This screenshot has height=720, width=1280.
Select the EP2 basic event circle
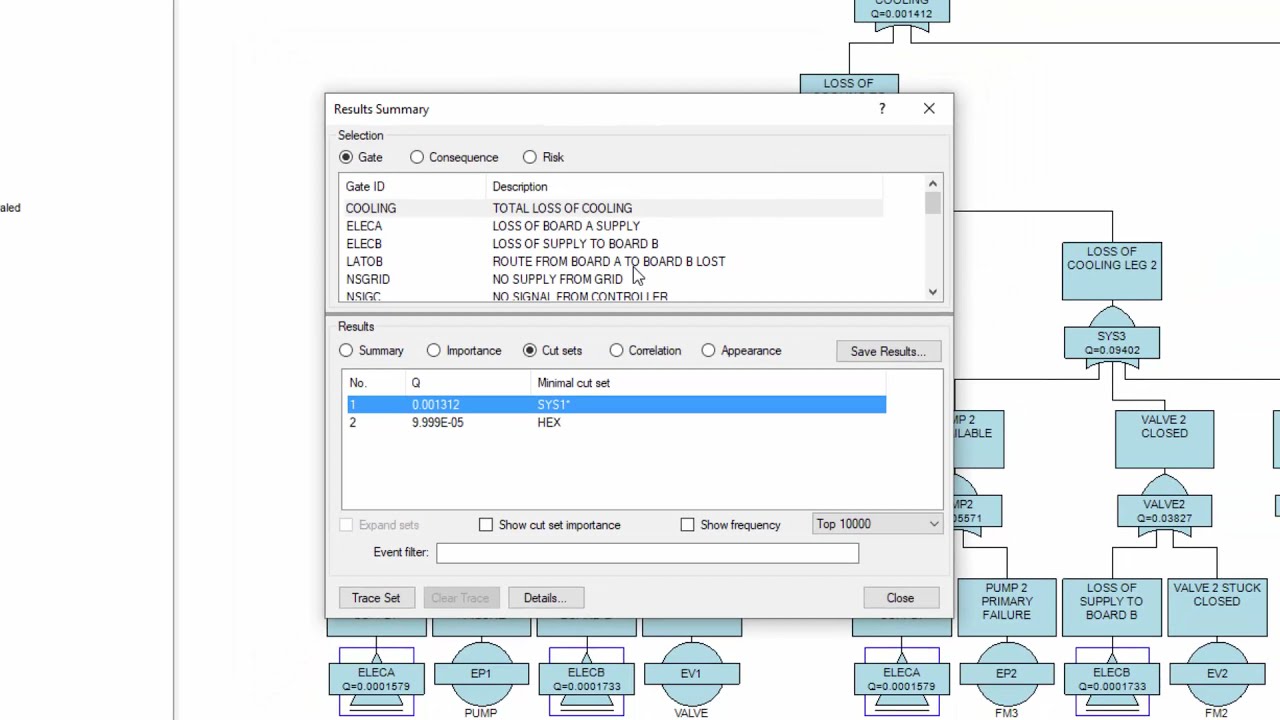tap(1006, 675)
